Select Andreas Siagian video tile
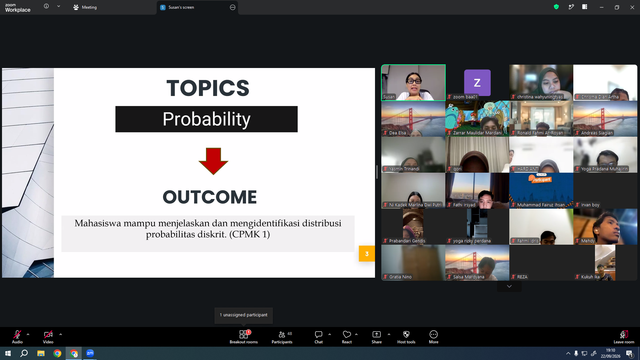640x360 pixels. 605,119
